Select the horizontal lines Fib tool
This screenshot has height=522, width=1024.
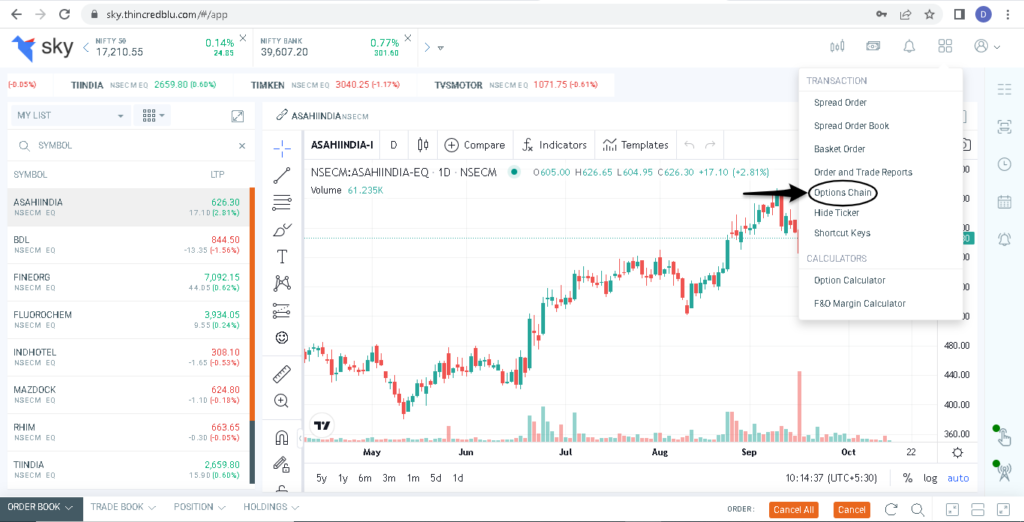pyautogui.click(x=282, y=203)
